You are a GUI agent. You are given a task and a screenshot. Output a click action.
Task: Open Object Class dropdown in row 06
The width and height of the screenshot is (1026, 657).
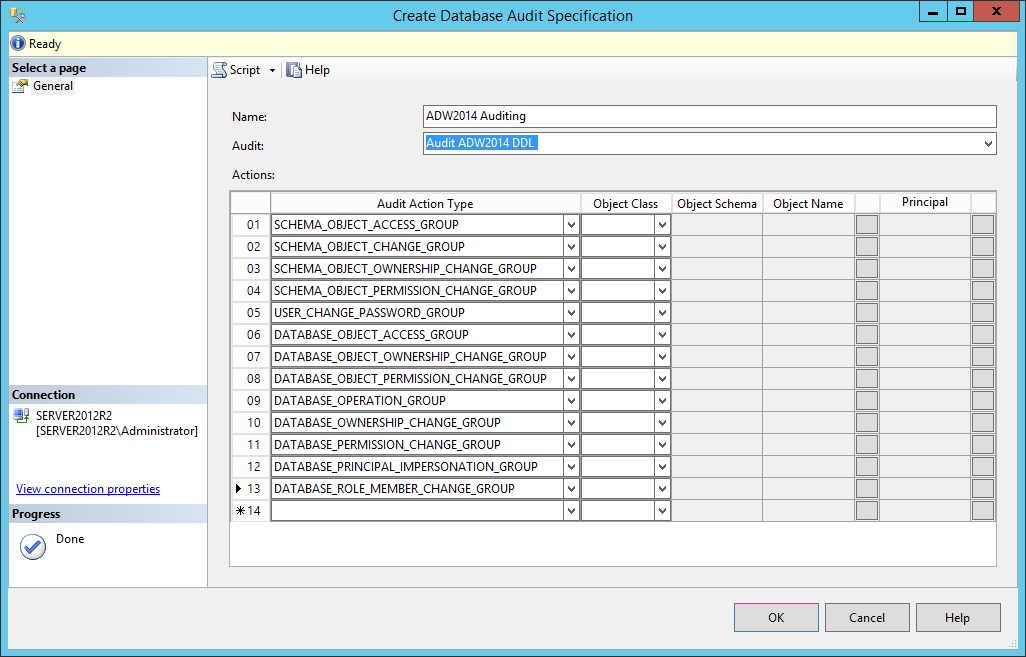[662, 335]
